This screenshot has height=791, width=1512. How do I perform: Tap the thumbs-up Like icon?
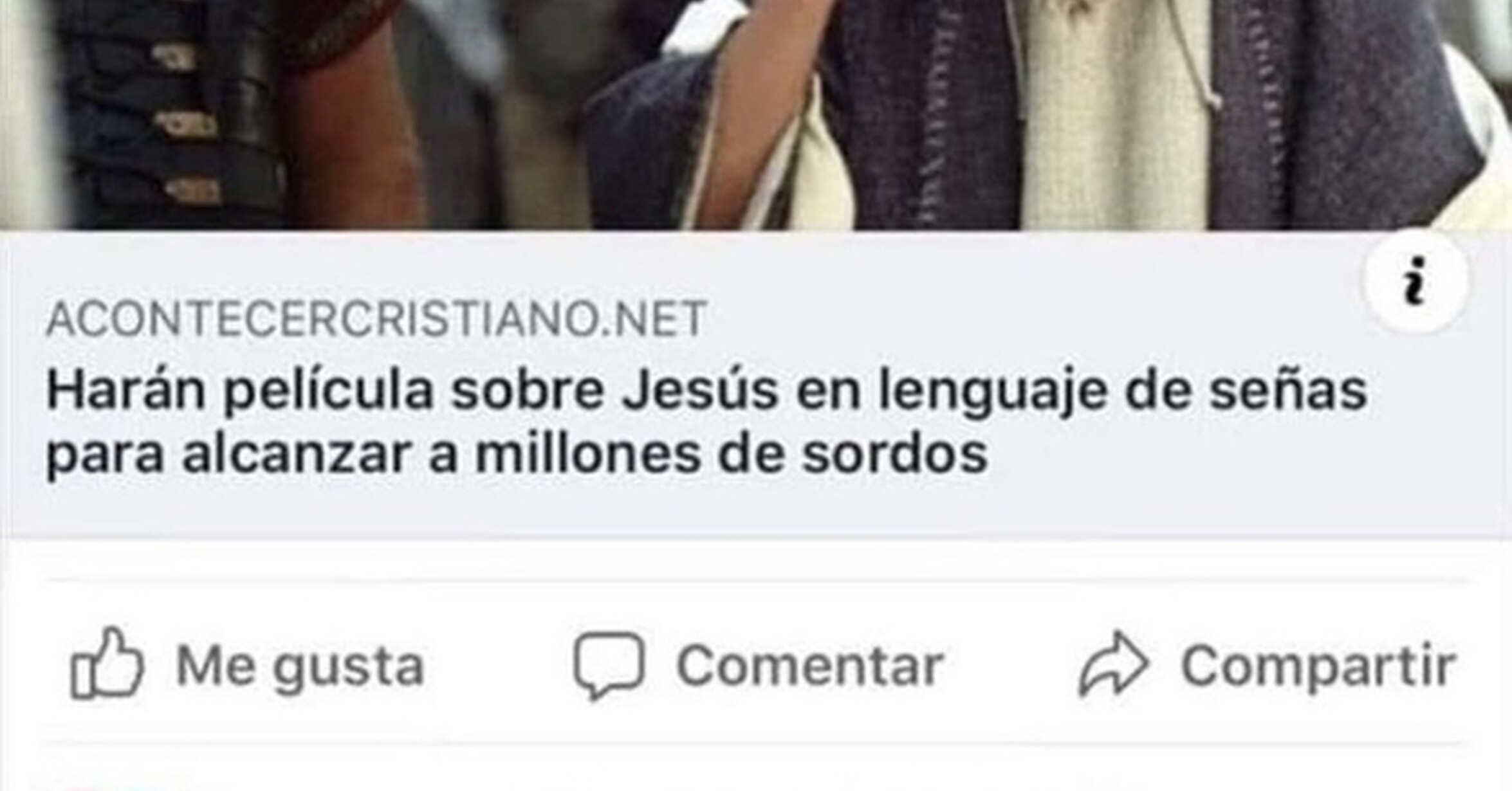[107, 663]
